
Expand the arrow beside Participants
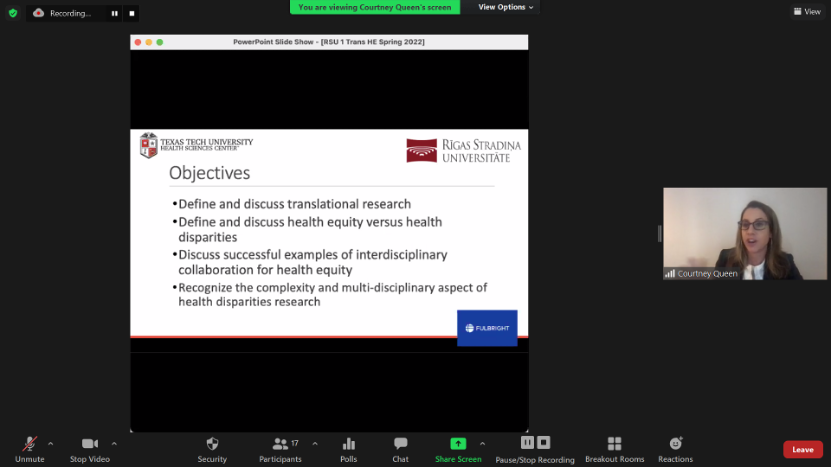point(315,443)
